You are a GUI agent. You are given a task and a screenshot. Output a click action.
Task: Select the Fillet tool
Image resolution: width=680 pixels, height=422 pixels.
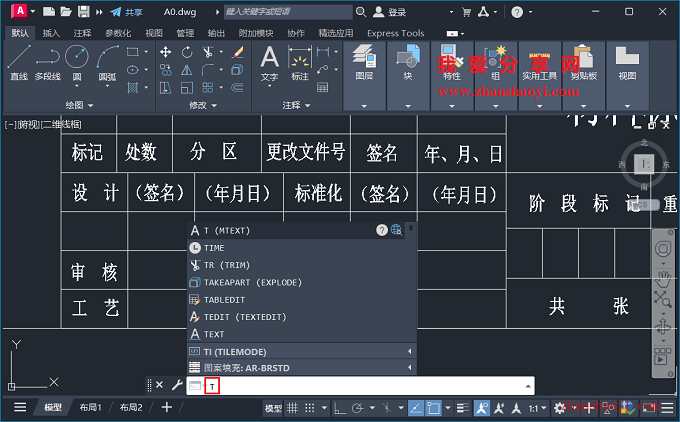tap(208, 70)
